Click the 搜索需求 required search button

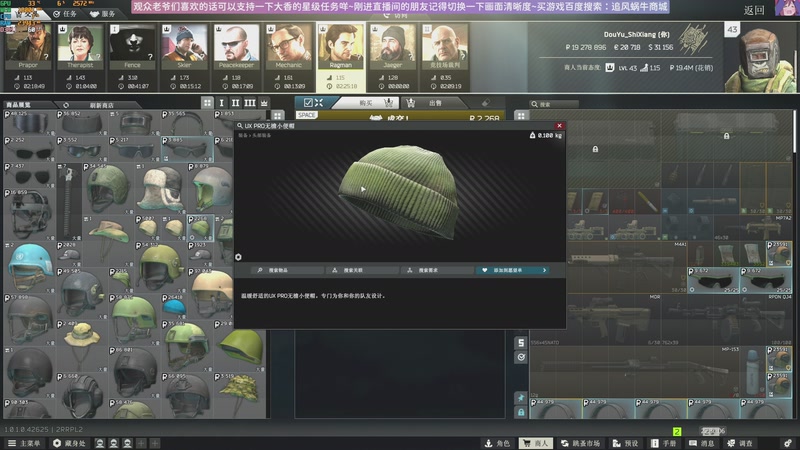437,270
